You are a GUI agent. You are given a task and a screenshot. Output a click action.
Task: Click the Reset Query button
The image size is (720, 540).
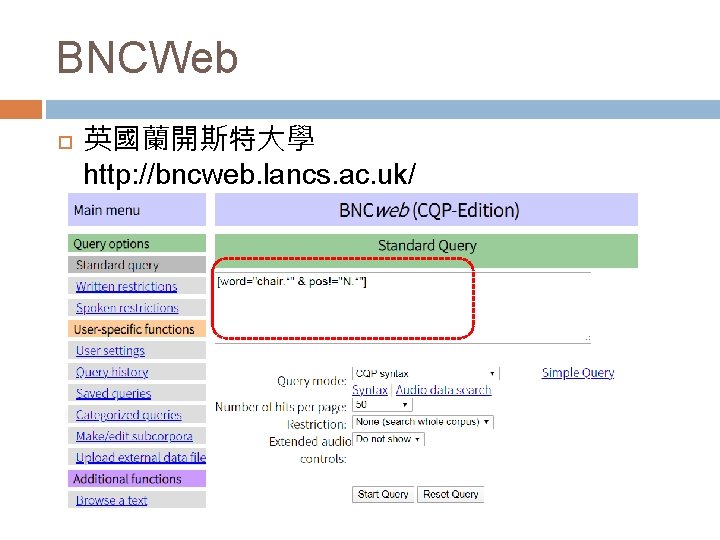pos(450,494)
